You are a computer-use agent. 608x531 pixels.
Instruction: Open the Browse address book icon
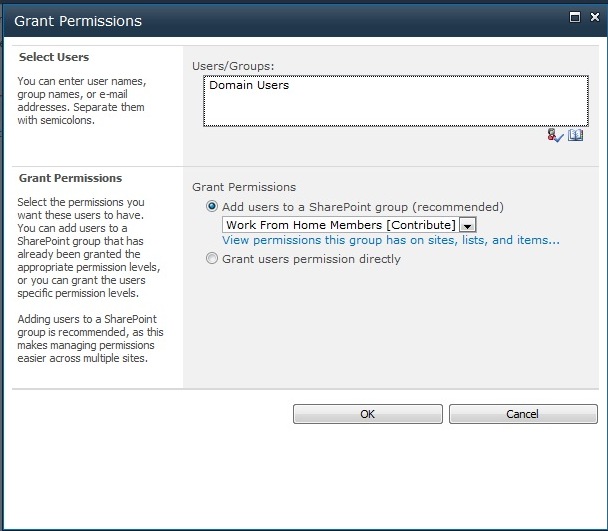pyautogui.click(x=575, y=135)
